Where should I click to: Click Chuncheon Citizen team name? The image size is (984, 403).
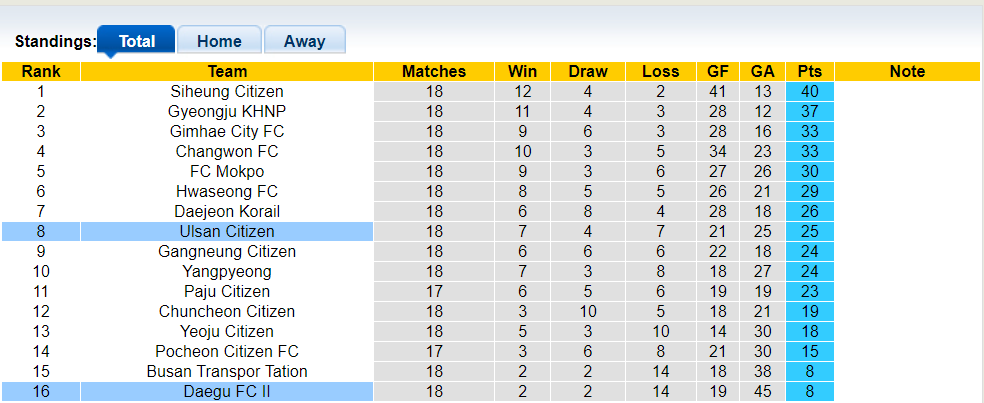click(227, 311)
